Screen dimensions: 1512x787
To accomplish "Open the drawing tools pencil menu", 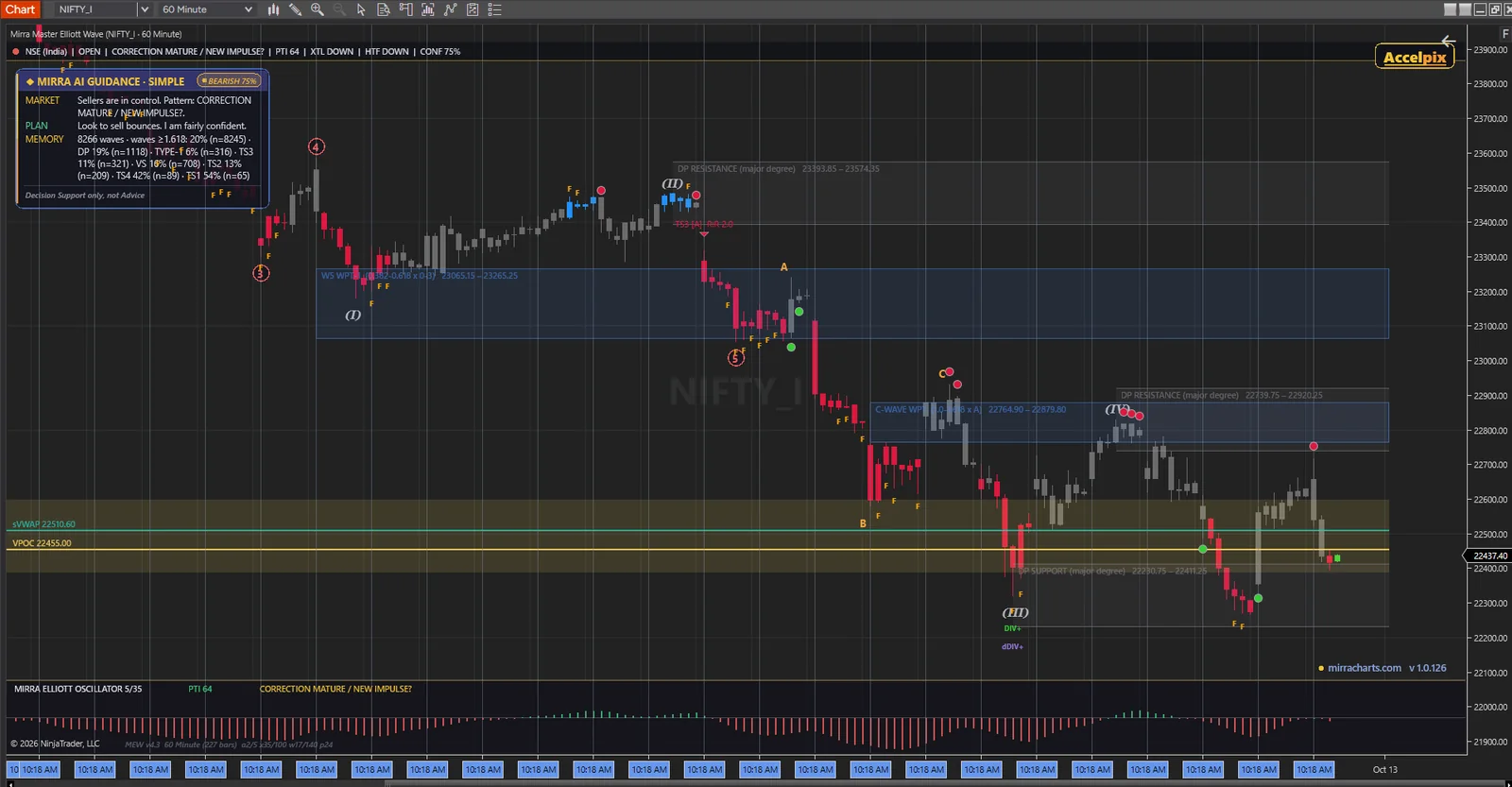I will tap(295, 9).
